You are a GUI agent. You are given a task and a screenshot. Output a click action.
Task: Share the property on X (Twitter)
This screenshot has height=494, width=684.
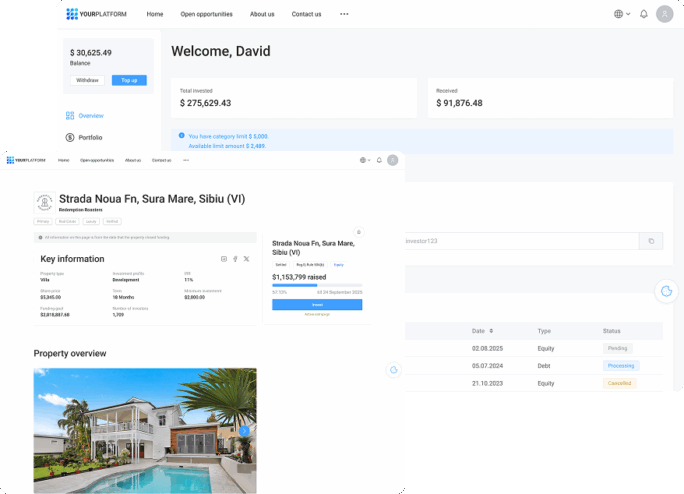click(x=247, y=259)
